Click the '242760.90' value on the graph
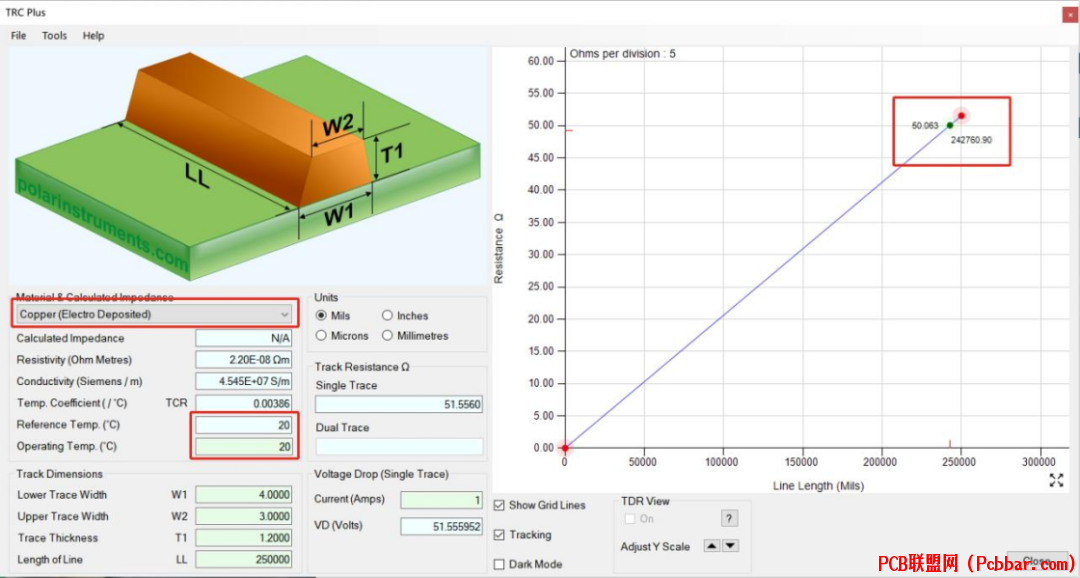This screenshot has height=578, width=1080. click(x=972, y=140)
